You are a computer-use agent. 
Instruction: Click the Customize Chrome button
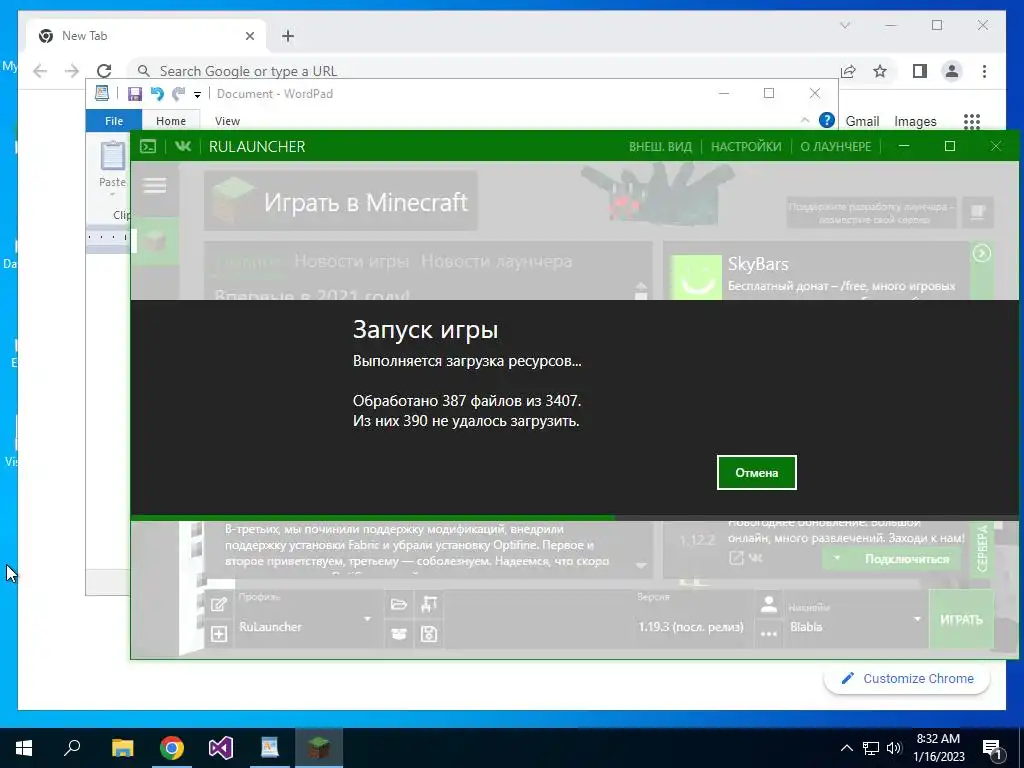pos(907,679)
